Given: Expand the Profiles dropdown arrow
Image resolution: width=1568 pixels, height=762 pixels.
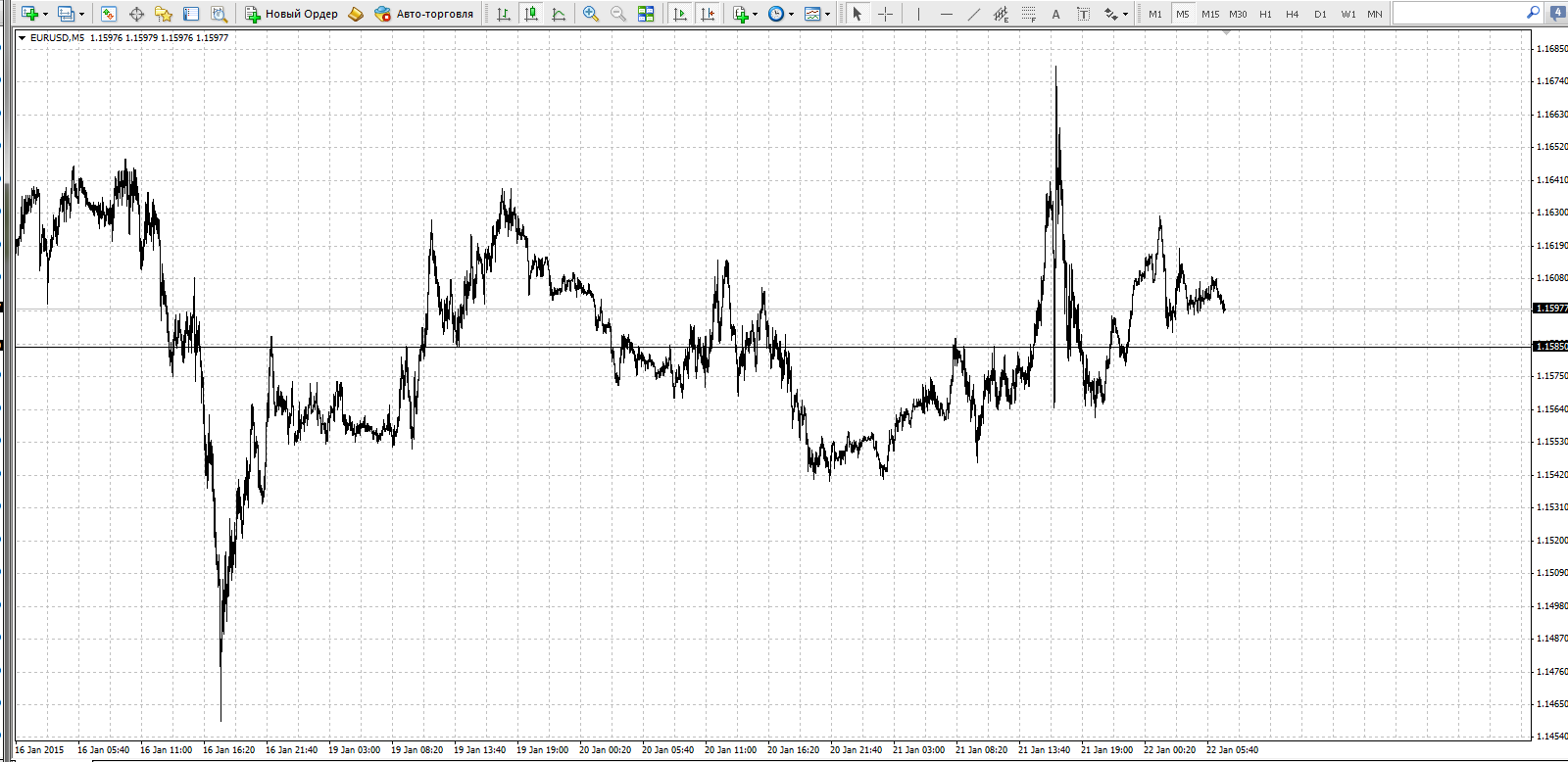Looking at the screenshot, I should tap(81, 14).
